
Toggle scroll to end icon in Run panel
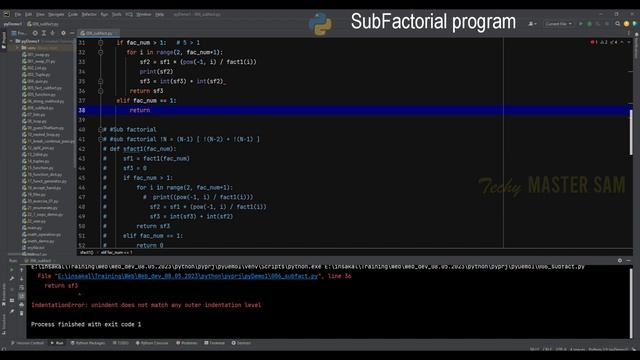point(21,296)
